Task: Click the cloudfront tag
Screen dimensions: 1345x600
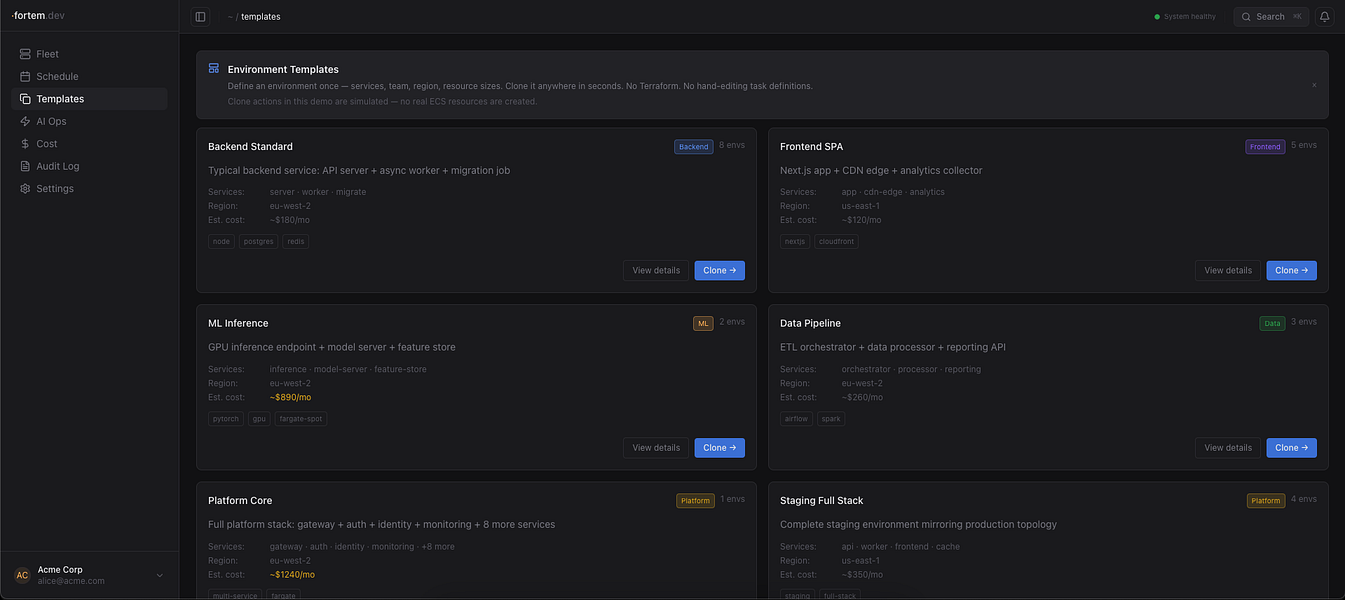Action: coord(836,241)
